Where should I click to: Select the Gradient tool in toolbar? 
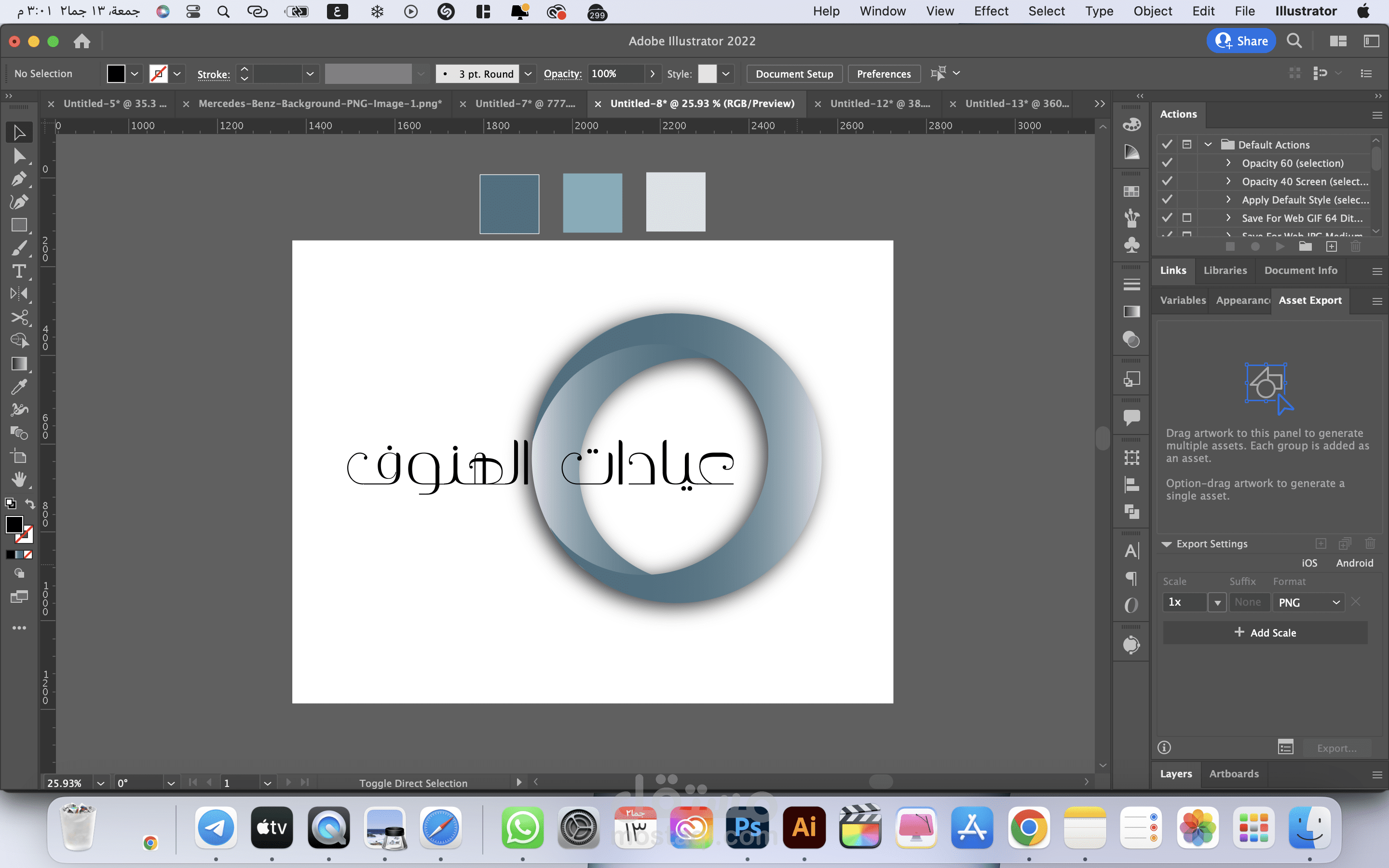tap(19, 364)
